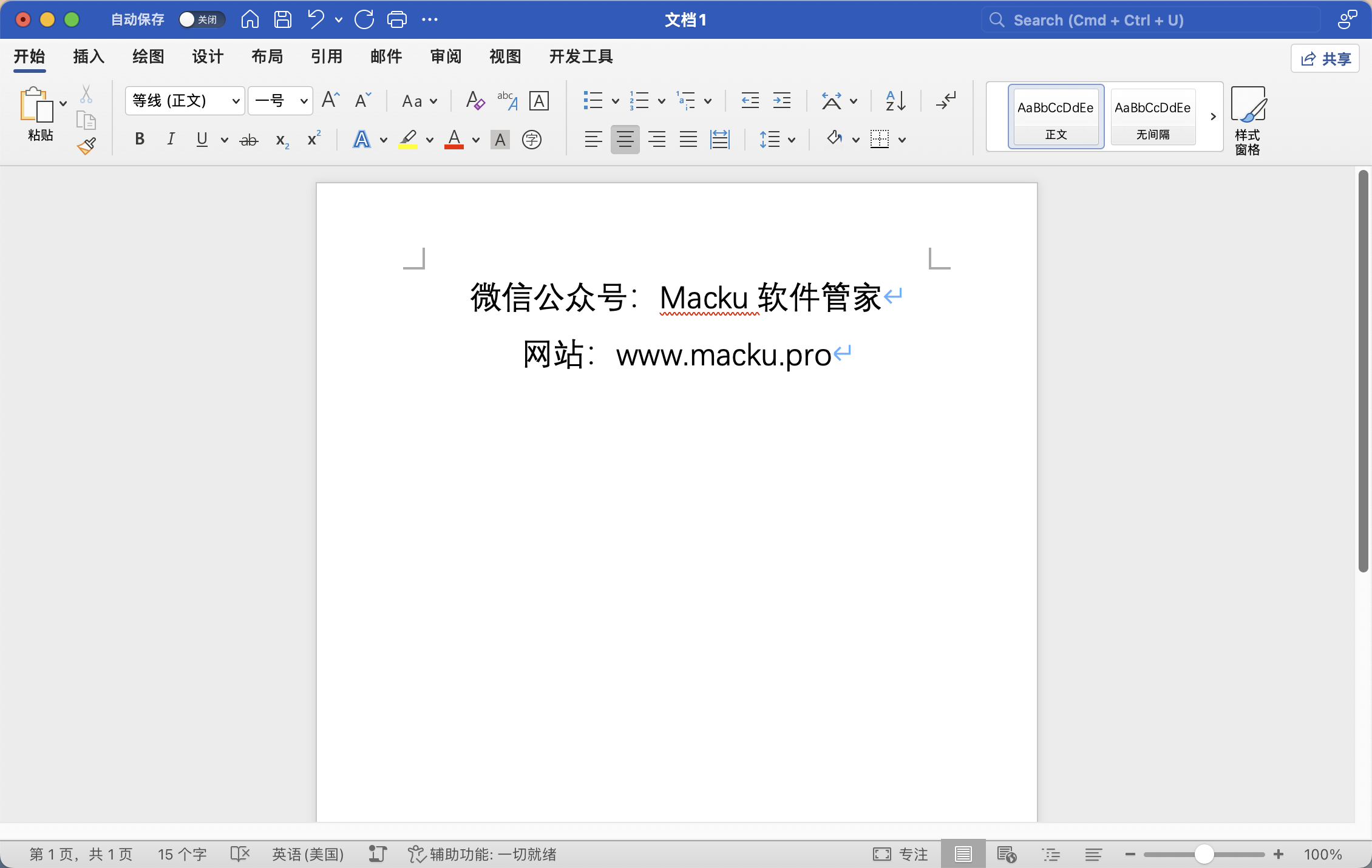The width and height of the screenshot is (1372, 868).
Task: Open the References tab
Action: click(327, 56)
